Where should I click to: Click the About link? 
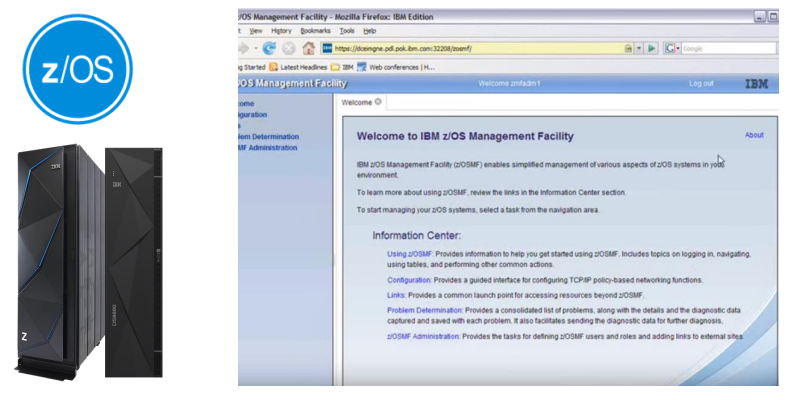click(754, 135)
